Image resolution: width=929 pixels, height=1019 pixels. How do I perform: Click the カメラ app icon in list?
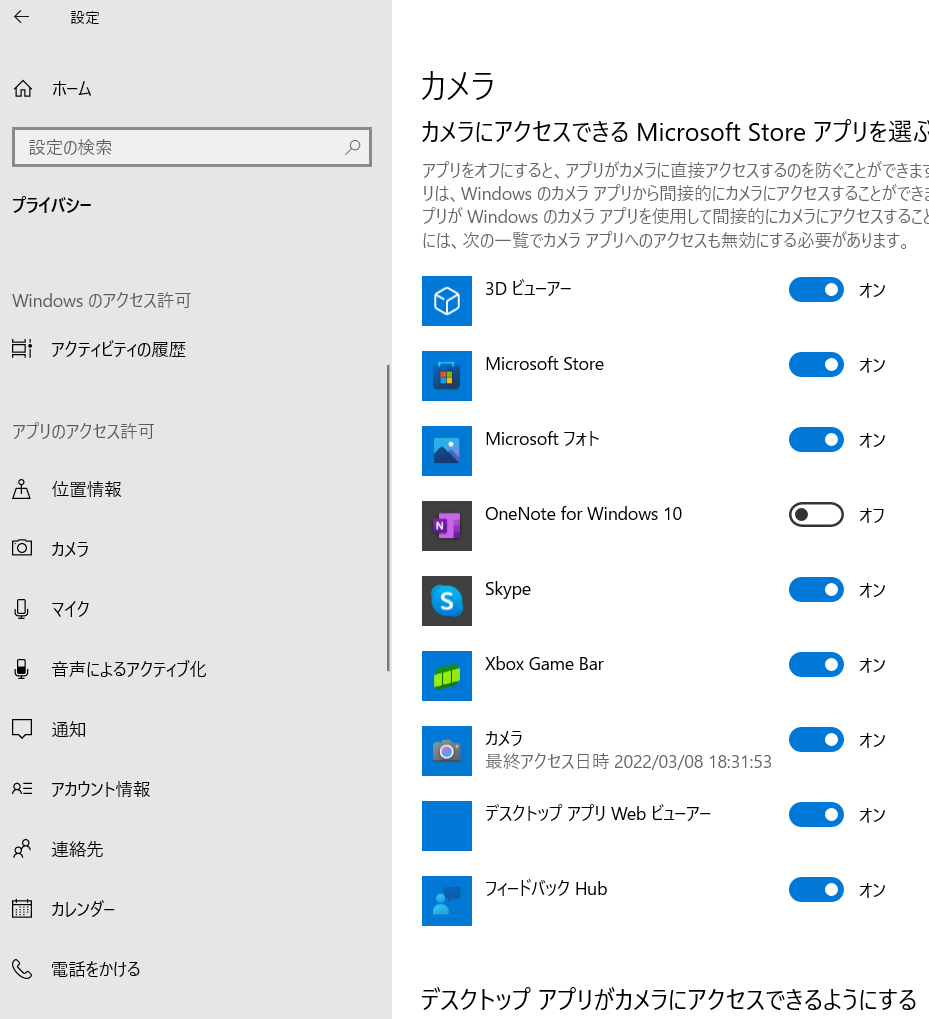click(x=447, y=751)
